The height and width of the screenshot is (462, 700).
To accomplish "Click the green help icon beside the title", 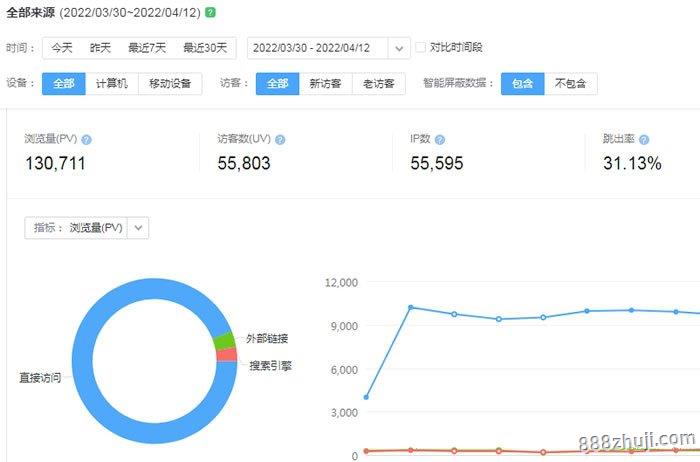I will pos(209,13).
